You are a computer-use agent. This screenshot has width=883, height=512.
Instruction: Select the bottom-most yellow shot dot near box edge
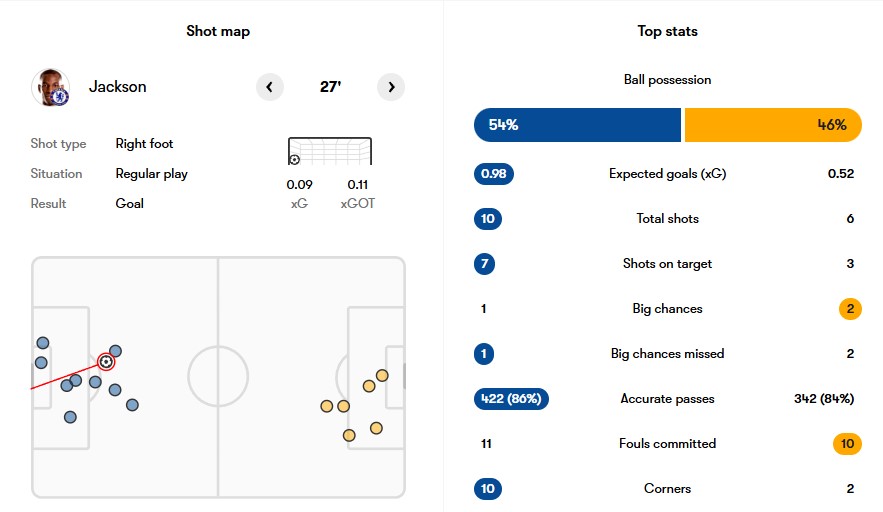point(349,435)
